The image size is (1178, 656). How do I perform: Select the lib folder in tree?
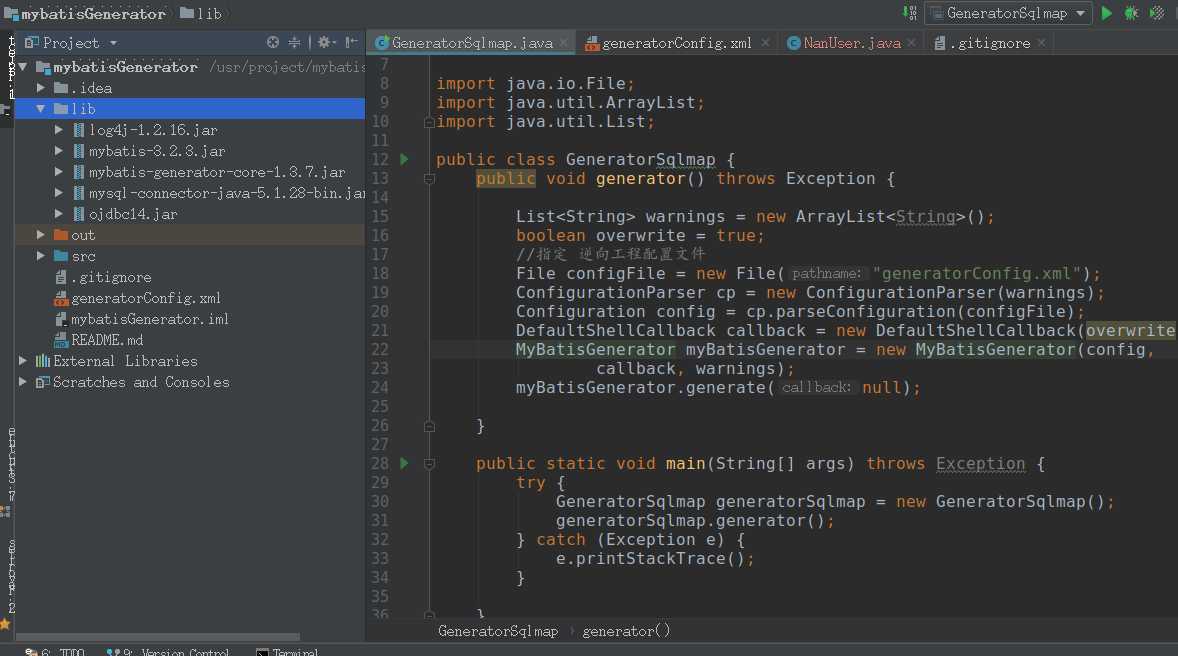tap(189, 109)
